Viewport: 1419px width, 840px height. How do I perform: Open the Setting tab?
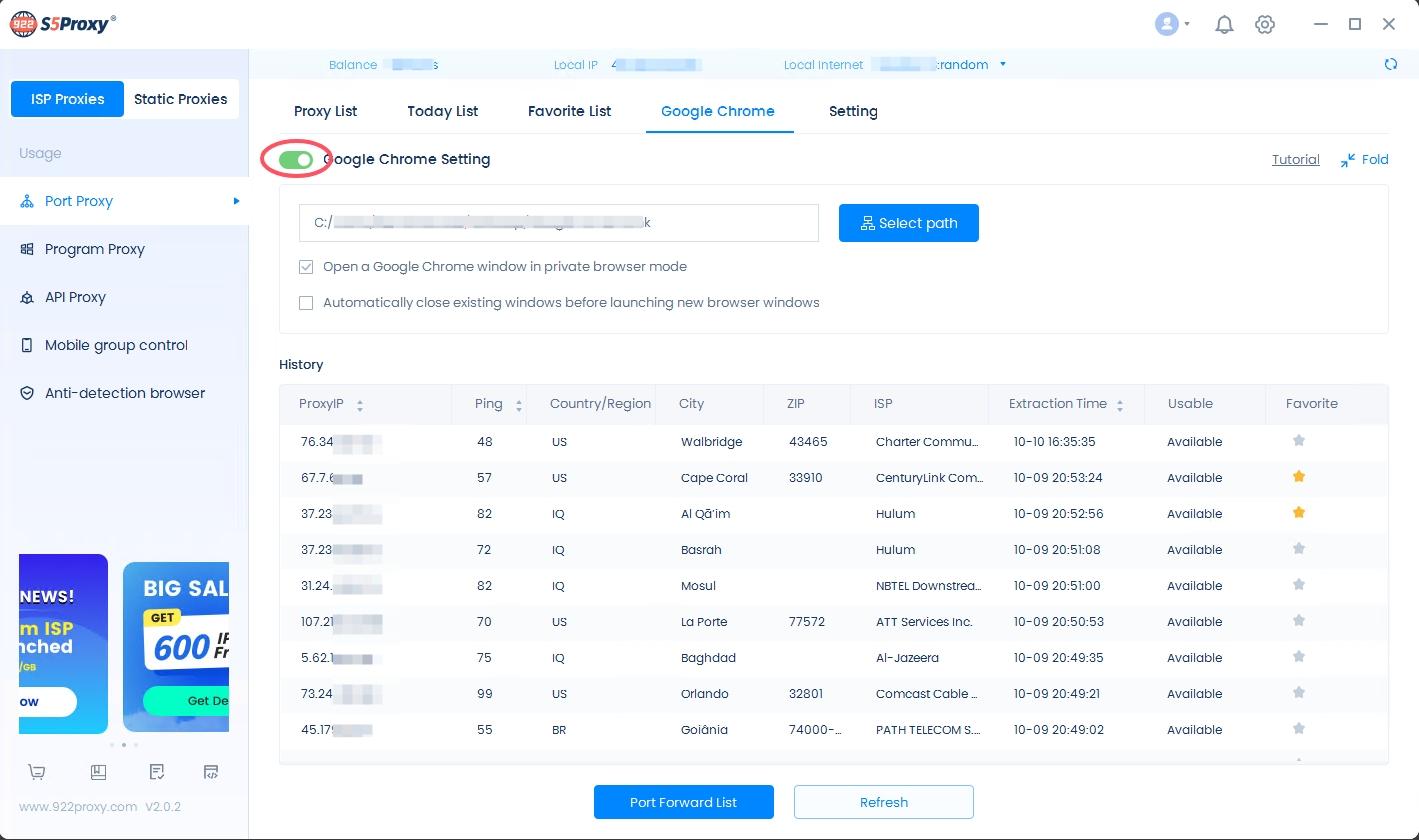pos(852,111)
